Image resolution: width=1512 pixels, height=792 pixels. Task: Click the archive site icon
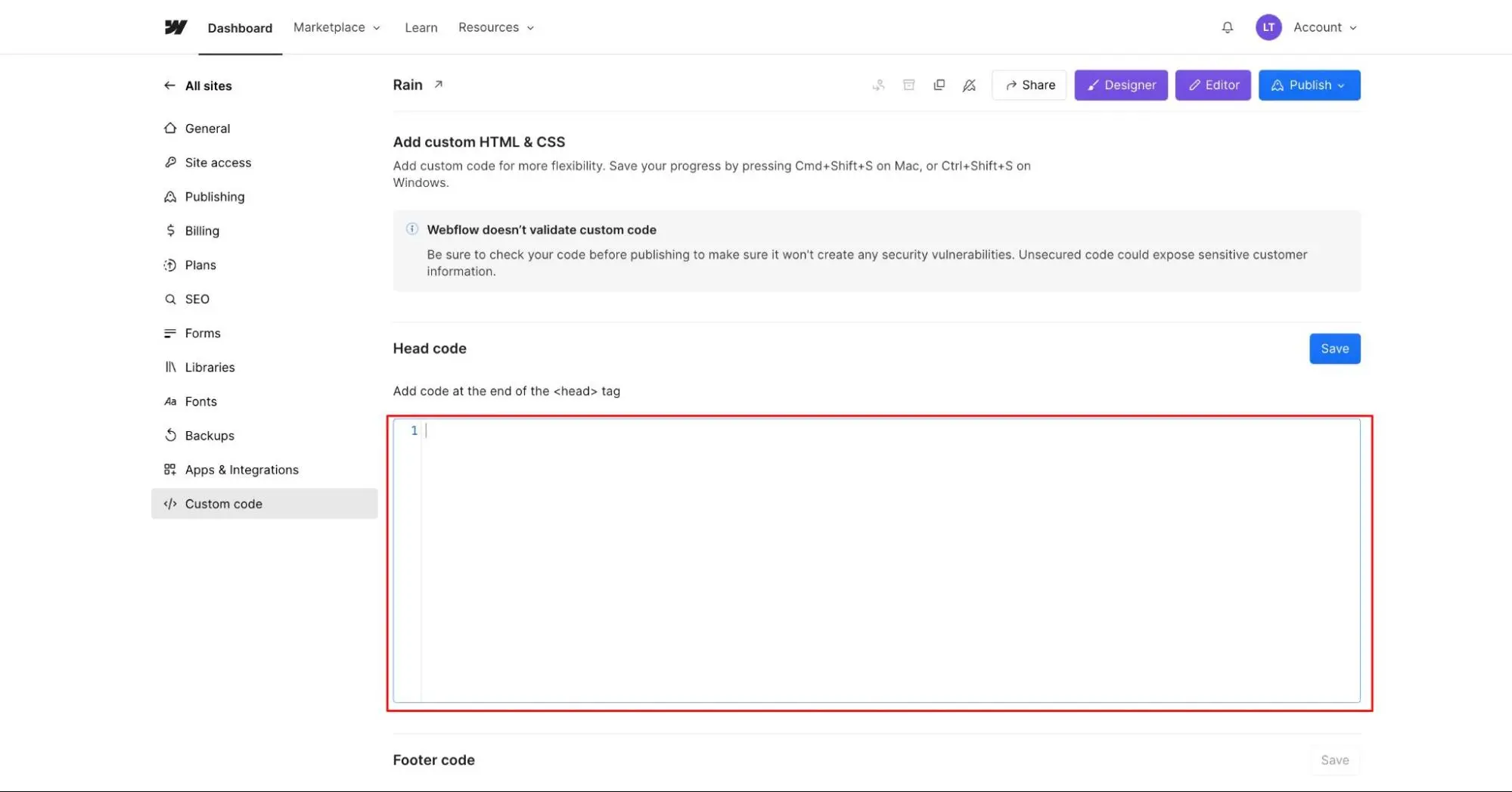tap(908, 85)
